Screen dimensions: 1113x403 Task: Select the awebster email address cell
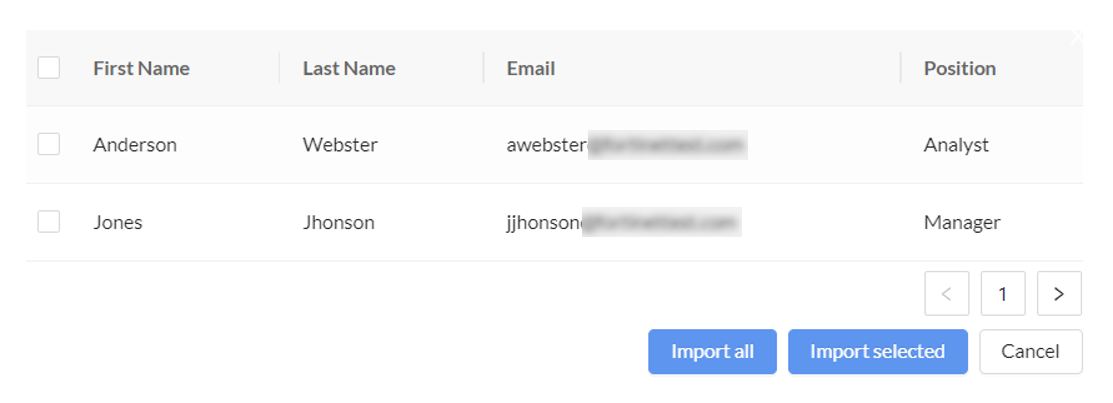pos(626,146)
